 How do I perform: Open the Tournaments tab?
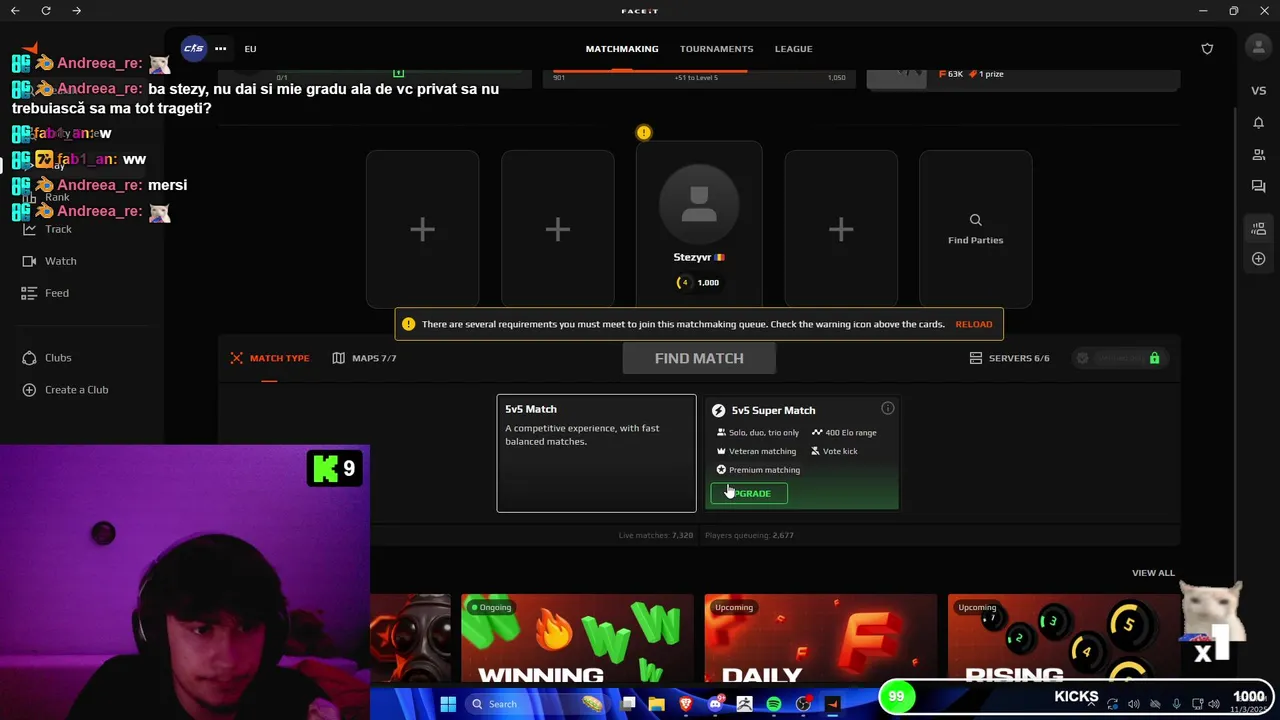[x=716, y=48]
